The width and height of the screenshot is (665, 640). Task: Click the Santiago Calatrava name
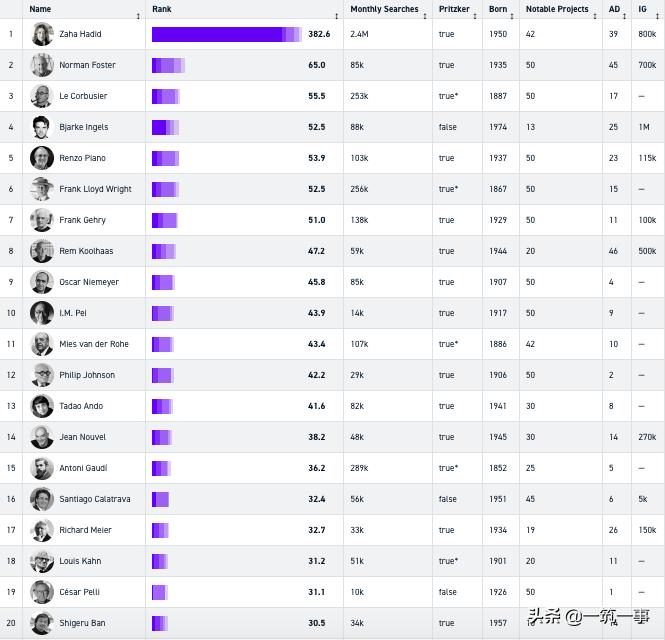(94, 499)
